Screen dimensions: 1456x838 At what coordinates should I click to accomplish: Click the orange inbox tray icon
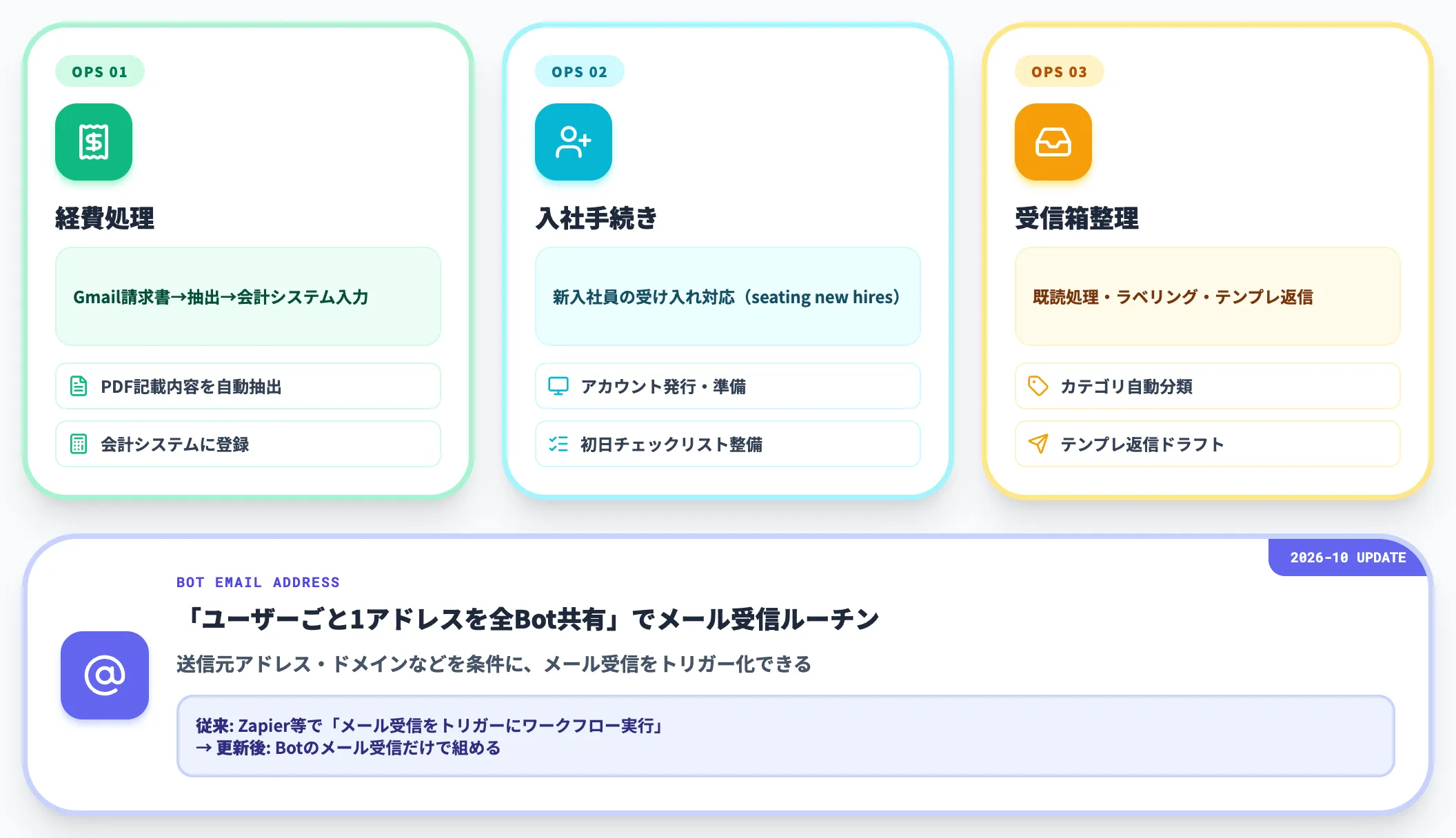click(x=1053, y=142)
